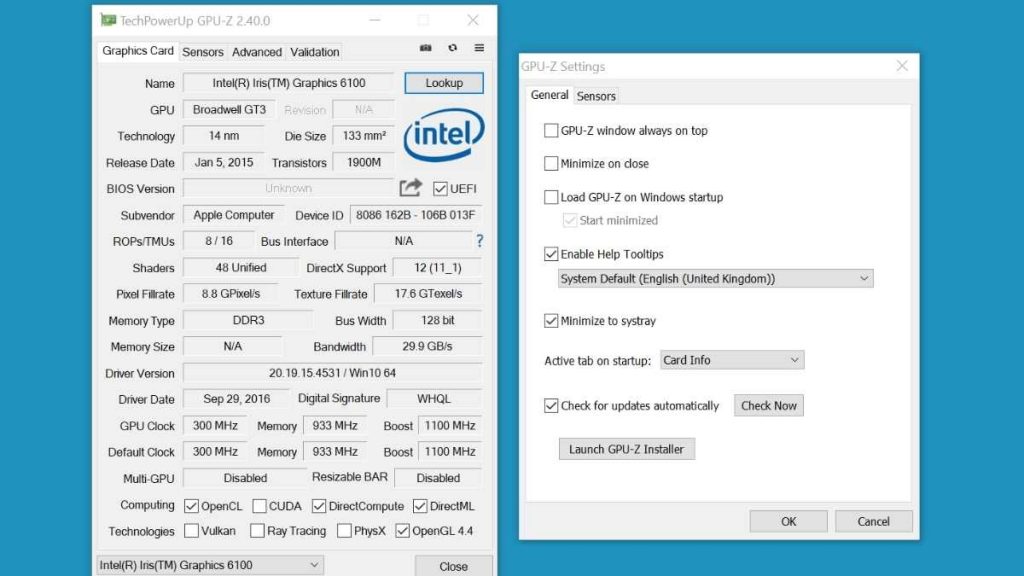Open the GPU selector dropdown at bottom

210,565
